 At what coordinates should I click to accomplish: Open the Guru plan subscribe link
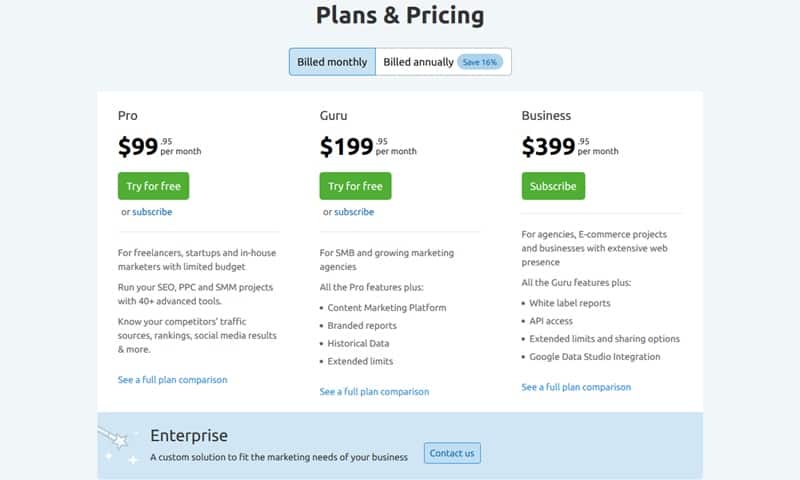[x=354, y=212]
